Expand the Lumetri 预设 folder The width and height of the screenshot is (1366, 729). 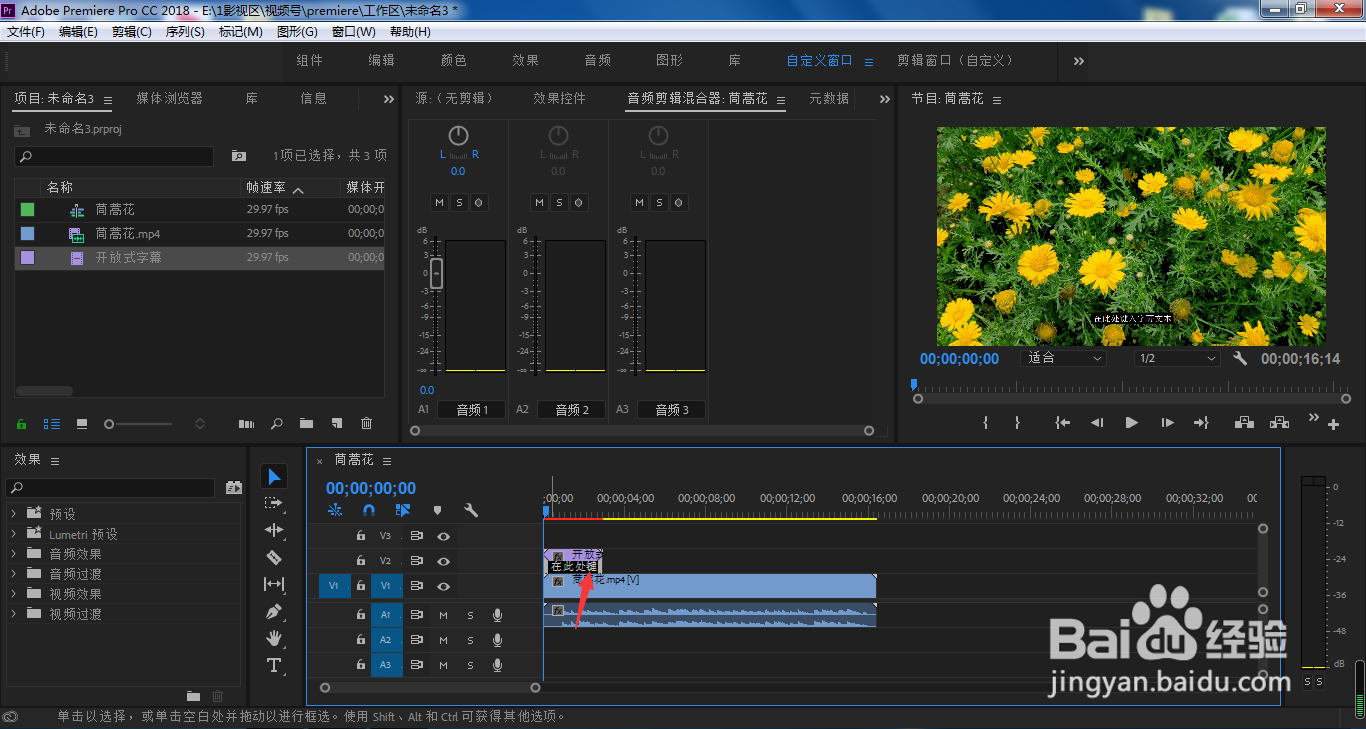13,534
